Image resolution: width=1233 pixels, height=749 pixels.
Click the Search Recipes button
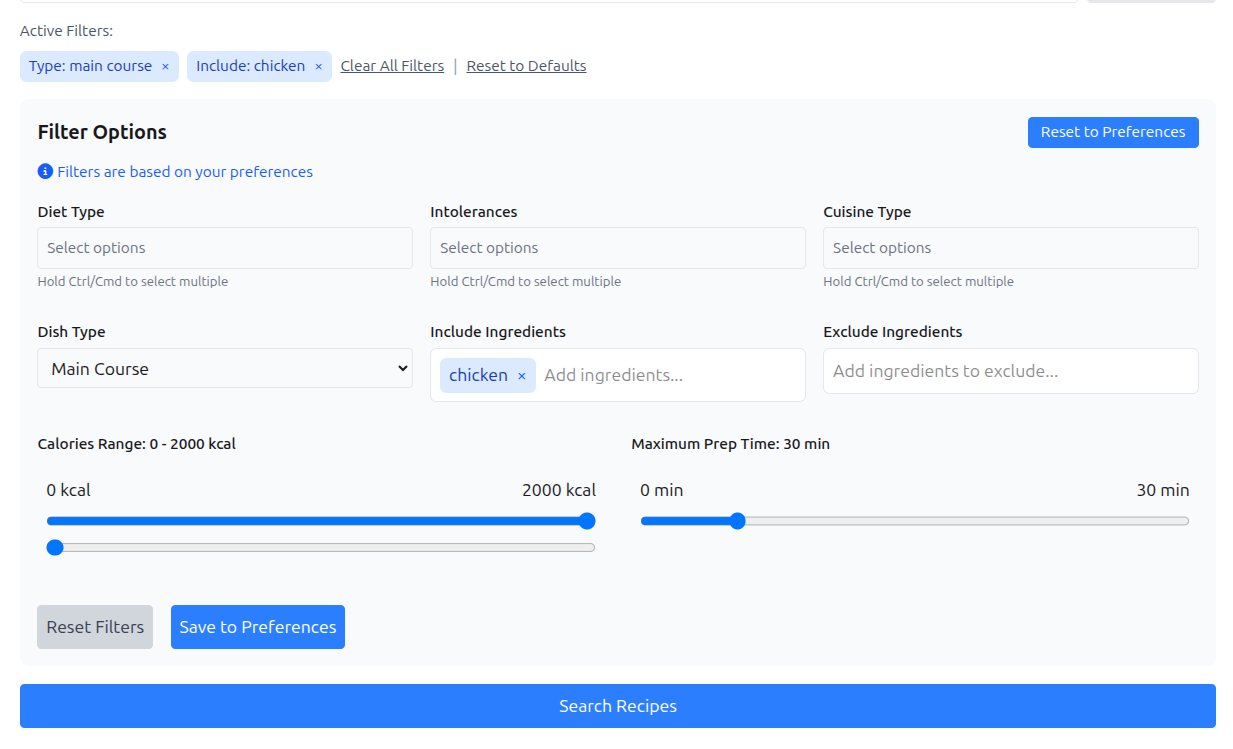click(617, 706)
